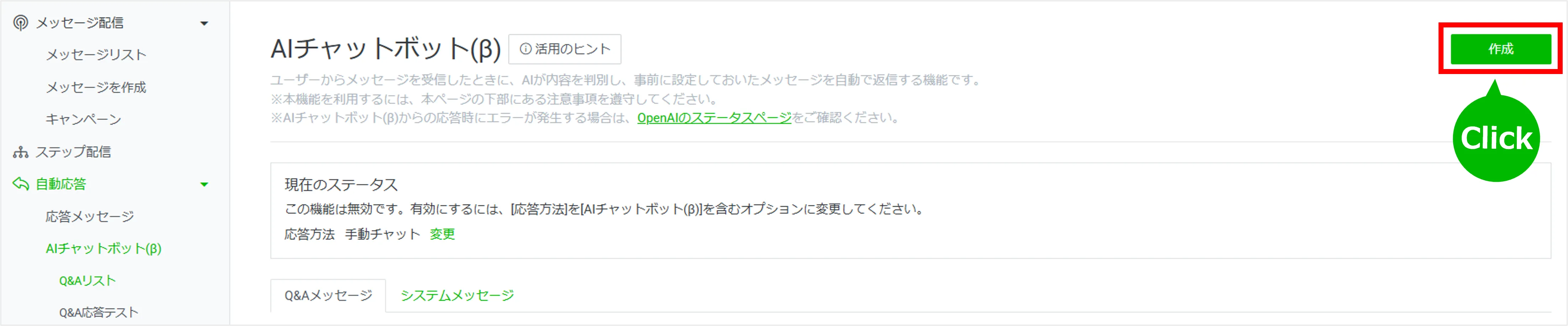
Task: Collapse the メッセージ配信 section arrow
Action: point(205,24)
